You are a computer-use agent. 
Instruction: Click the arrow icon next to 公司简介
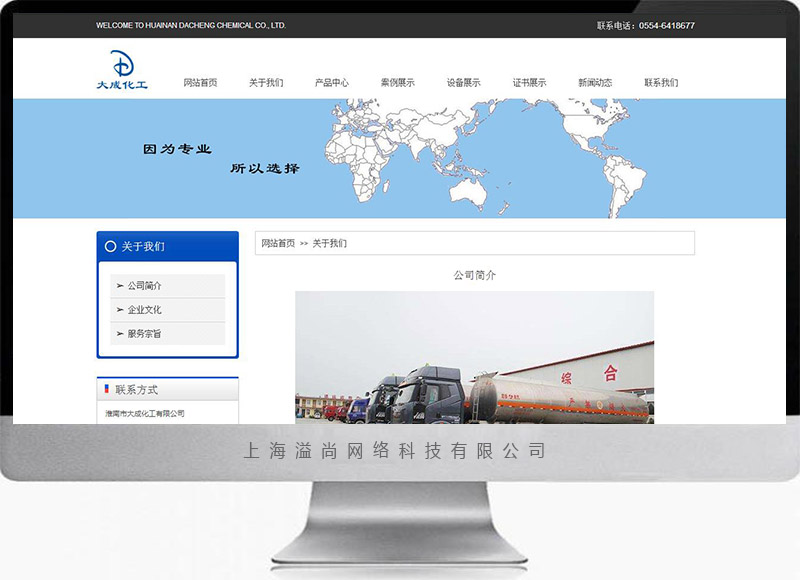pos(120,286)
